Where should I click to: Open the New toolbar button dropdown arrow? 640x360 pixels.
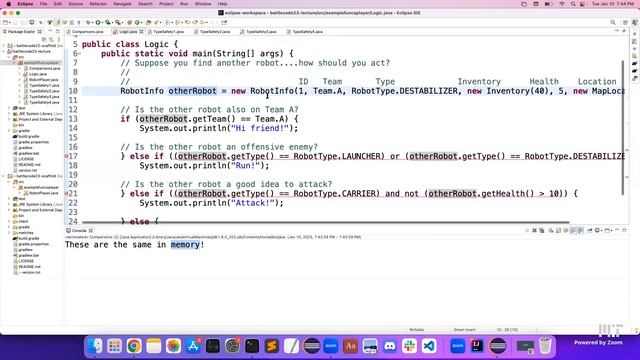(11, 22)
